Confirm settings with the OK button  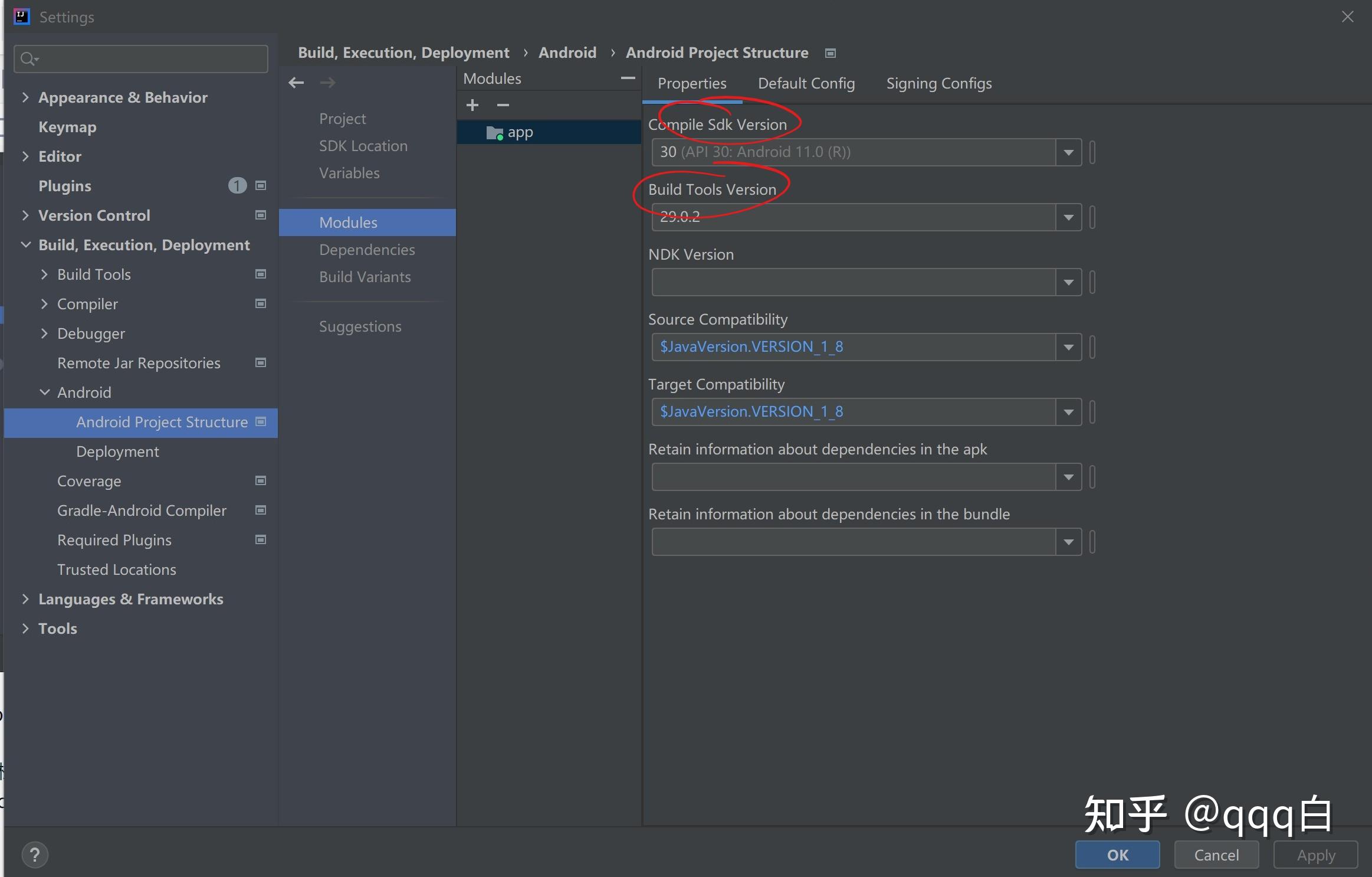1117,855
